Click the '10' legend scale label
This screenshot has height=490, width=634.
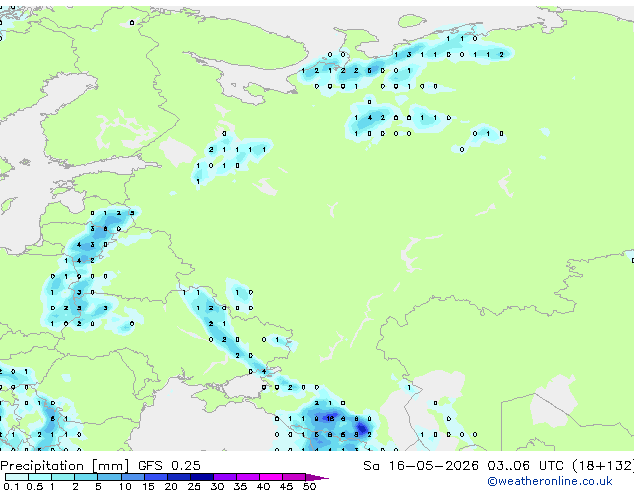click(x=125, y=486)
